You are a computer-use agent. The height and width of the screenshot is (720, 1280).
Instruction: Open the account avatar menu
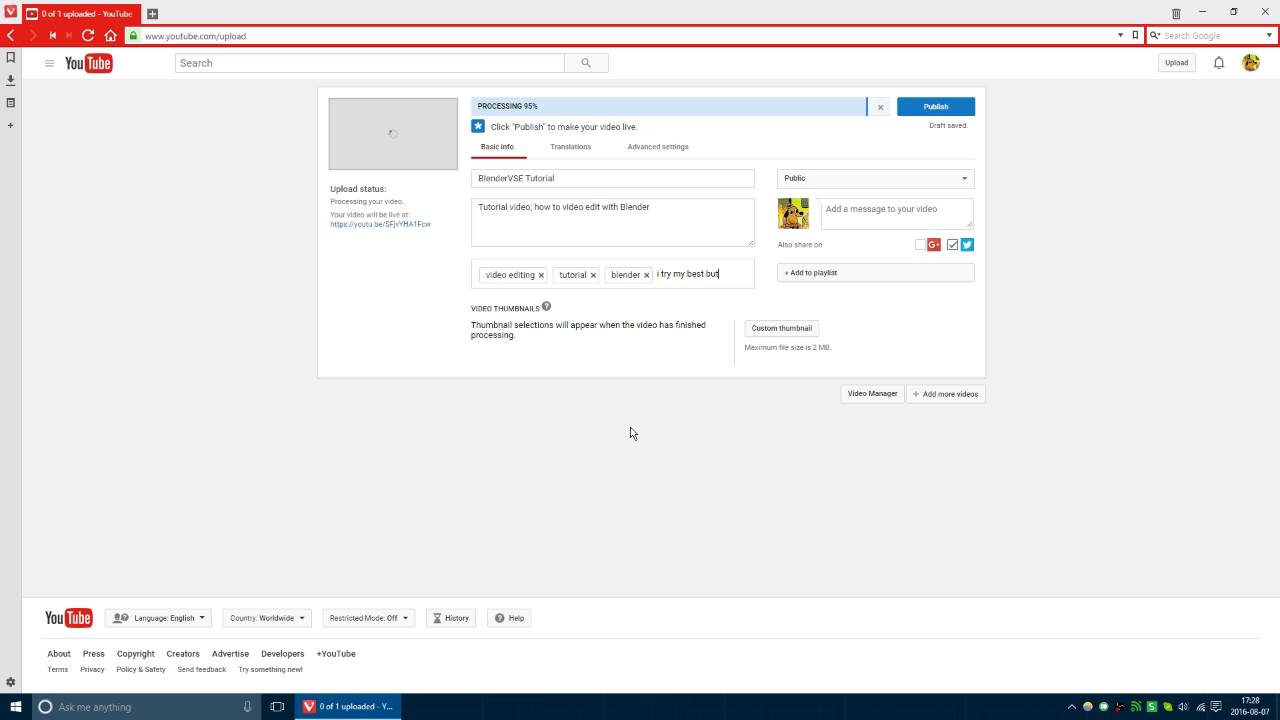click(1251, 63)
